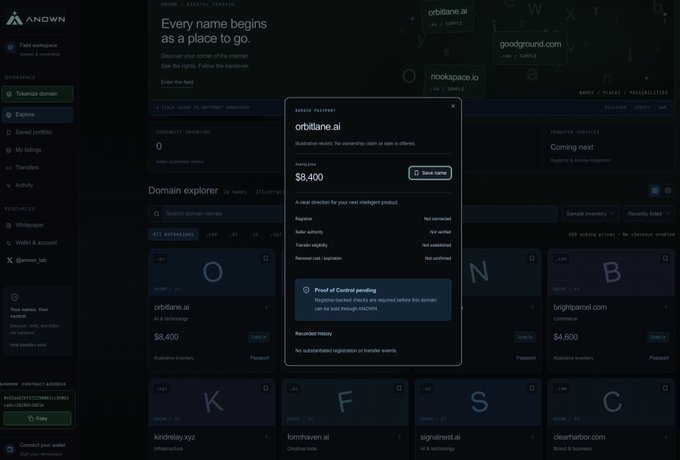Click the Saved portfolio bookmark icon
The height and width of the screenshot is (460, 680).
[9, 133]
